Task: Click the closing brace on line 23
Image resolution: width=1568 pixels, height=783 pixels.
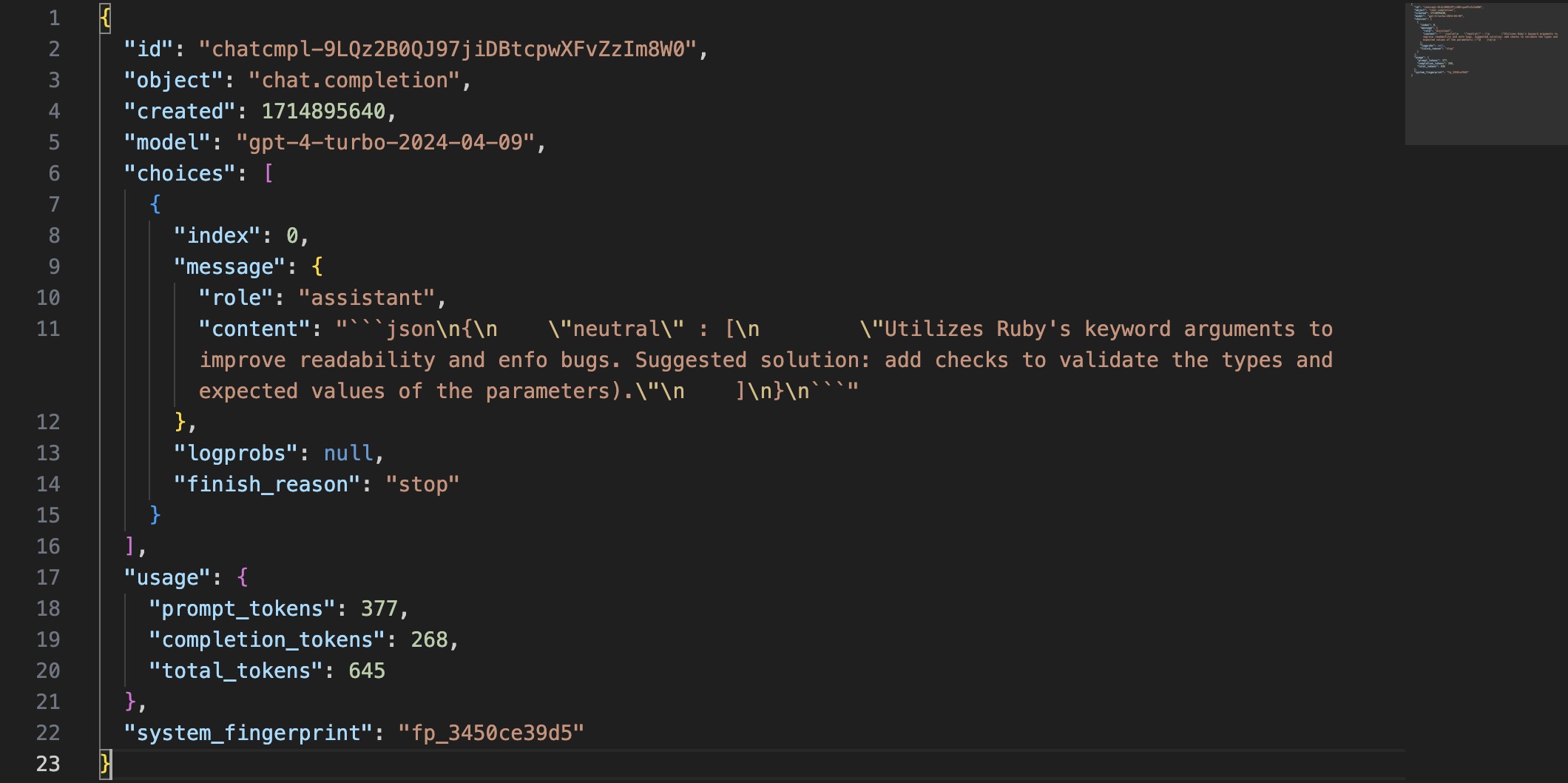Action: pyautogui.click(x=106, y=762)
